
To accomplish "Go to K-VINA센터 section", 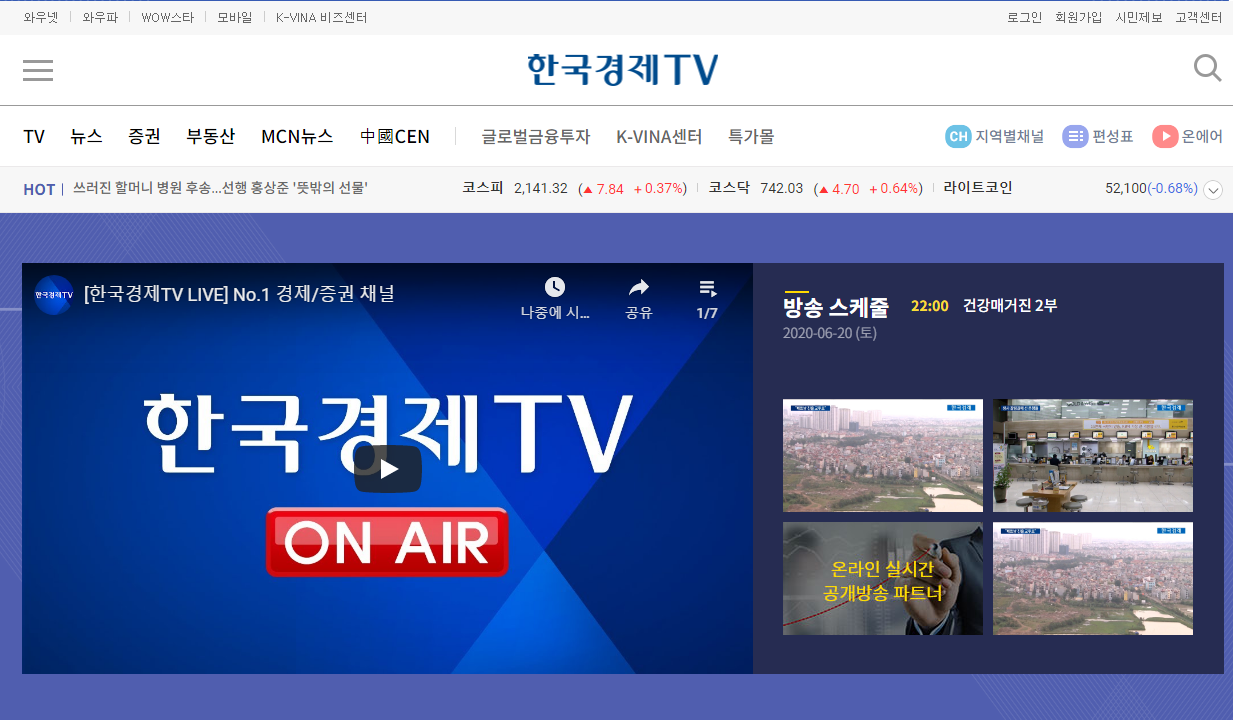I will tap(659, 137).
